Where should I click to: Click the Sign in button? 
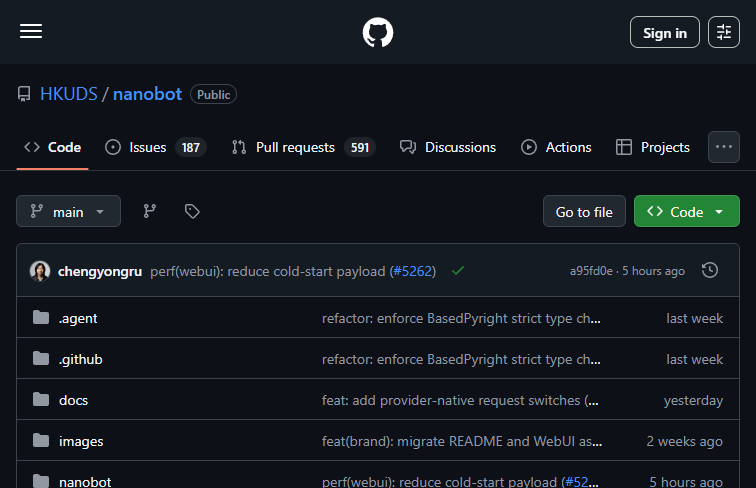(x=664, y=32)
